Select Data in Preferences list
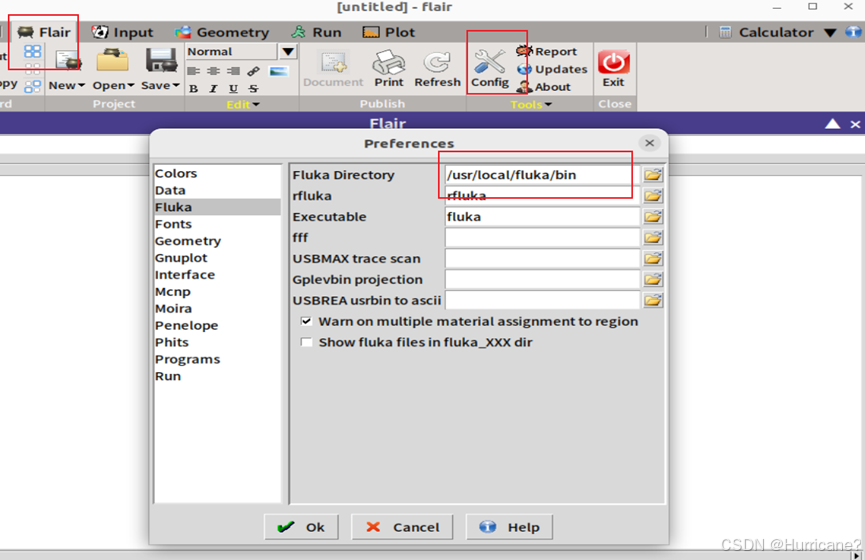865x560 pixels. click(217, 190)
